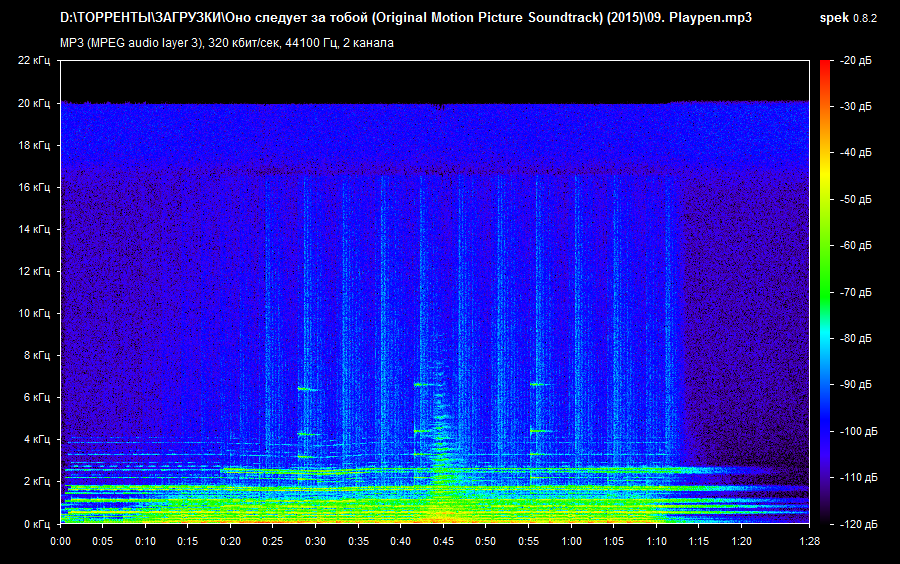Click the 1:15 time axis label

tap(699, 541)
